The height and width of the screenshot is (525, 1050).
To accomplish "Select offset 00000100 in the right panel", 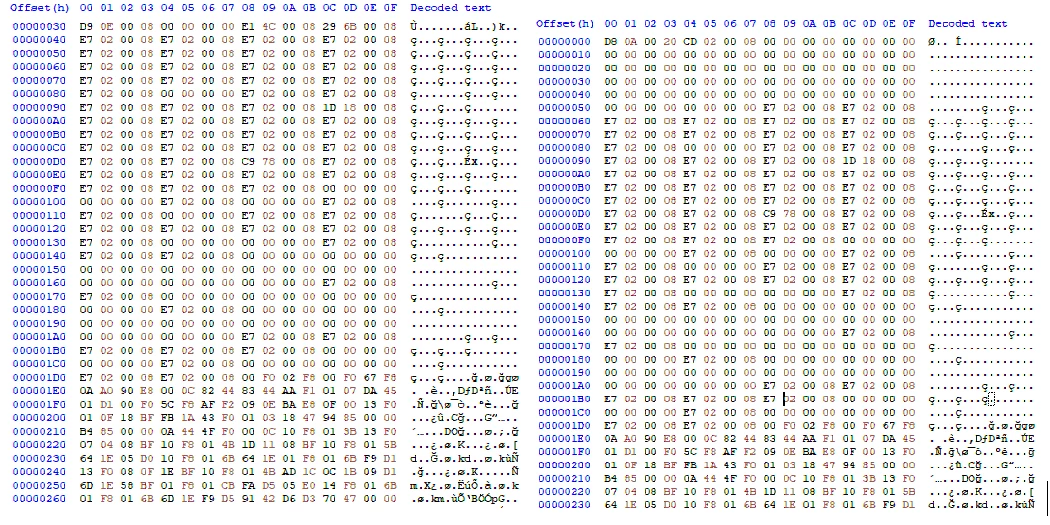I will [x=565, y=253].
